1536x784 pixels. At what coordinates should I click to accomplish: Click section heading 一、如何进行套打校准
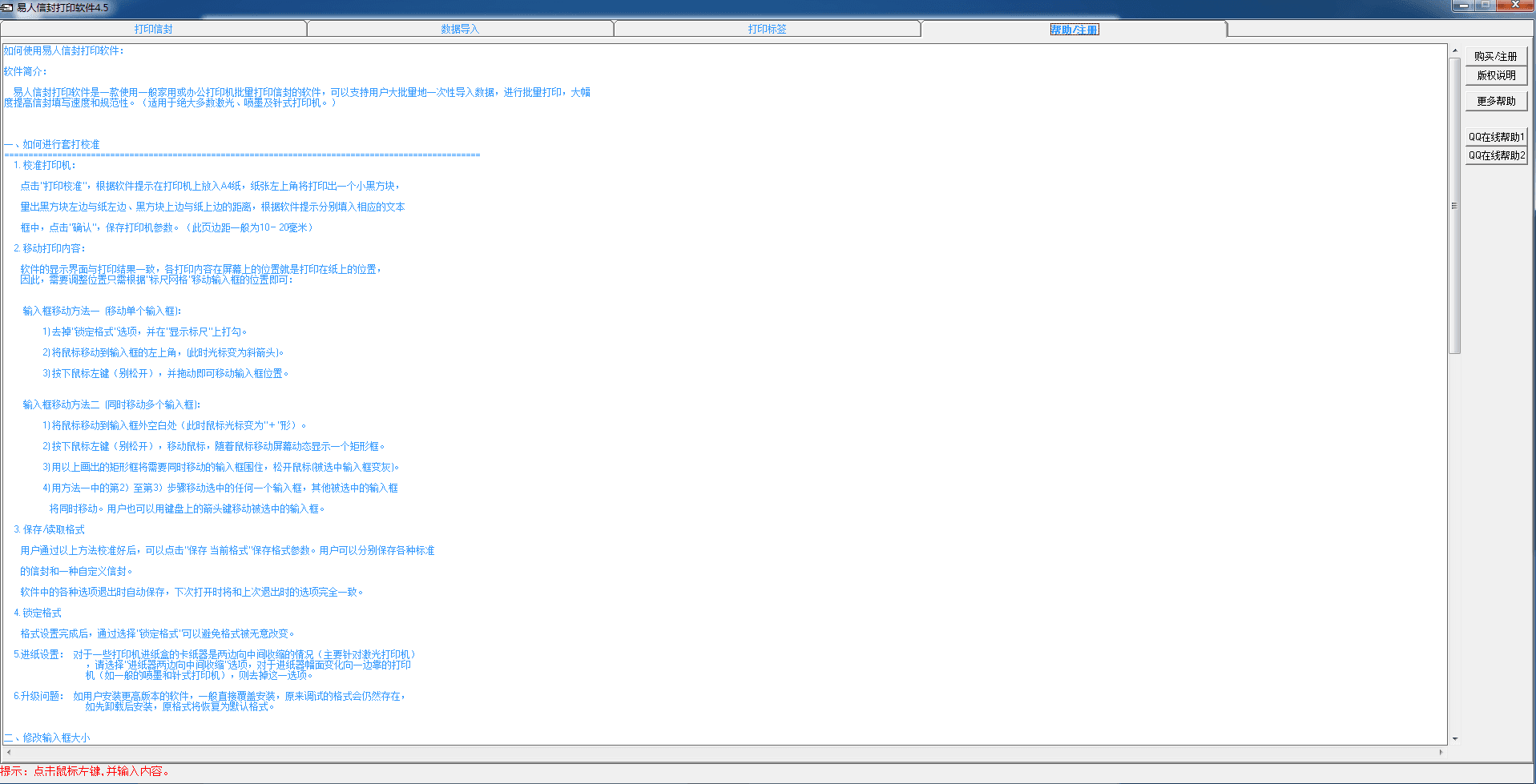[x=52, y=144]
